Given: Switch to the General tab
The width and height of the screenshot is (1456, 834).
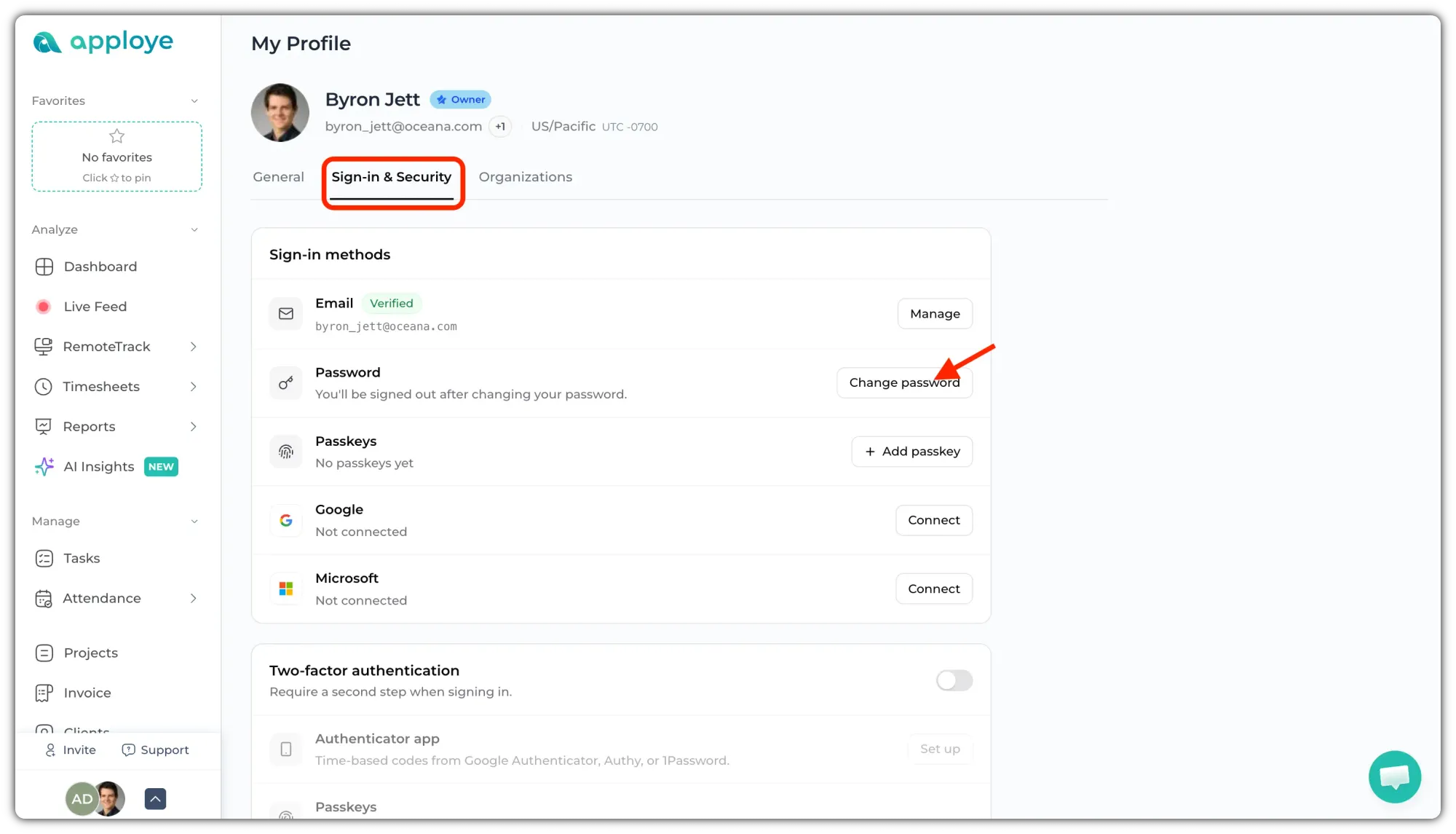Looking at the screenshot, I should (x=279, y=177).
